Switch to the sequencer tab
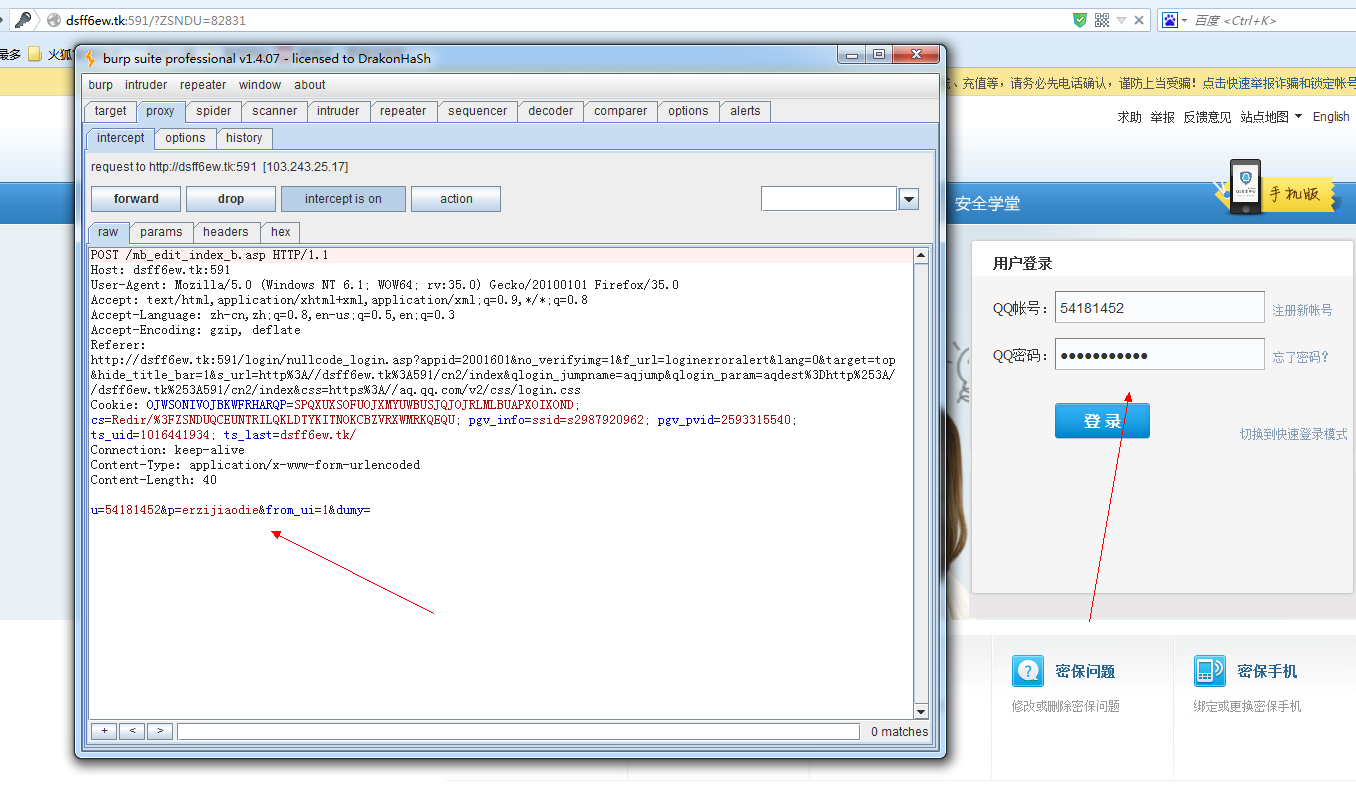Viewport: 1356px width, 807px height. click(478, 111)
